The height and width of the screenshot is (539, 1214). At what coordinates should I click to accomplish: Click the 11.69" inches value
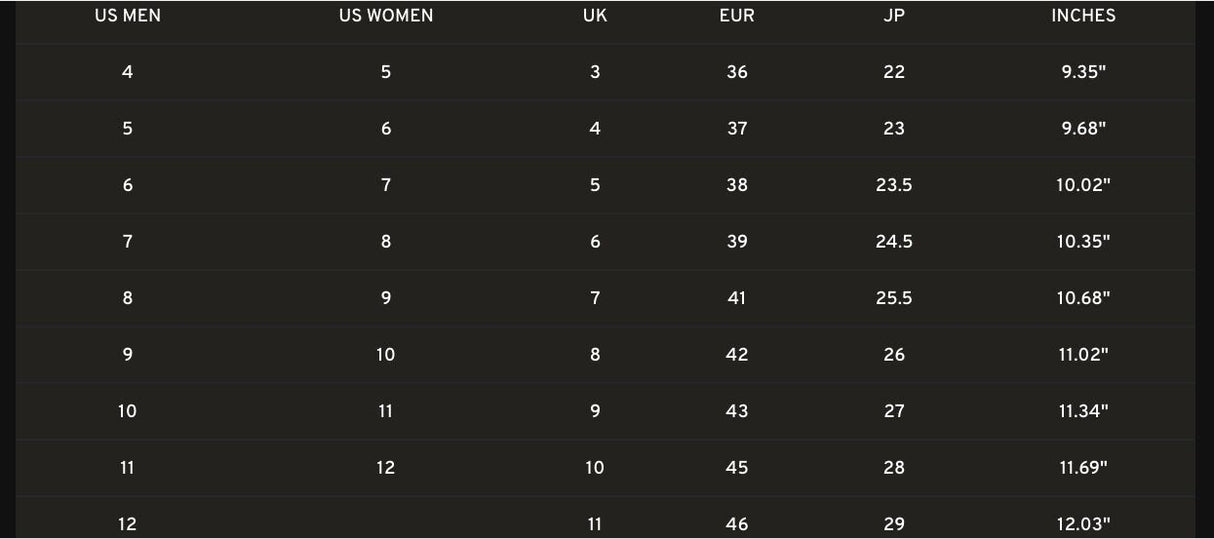1083,467
